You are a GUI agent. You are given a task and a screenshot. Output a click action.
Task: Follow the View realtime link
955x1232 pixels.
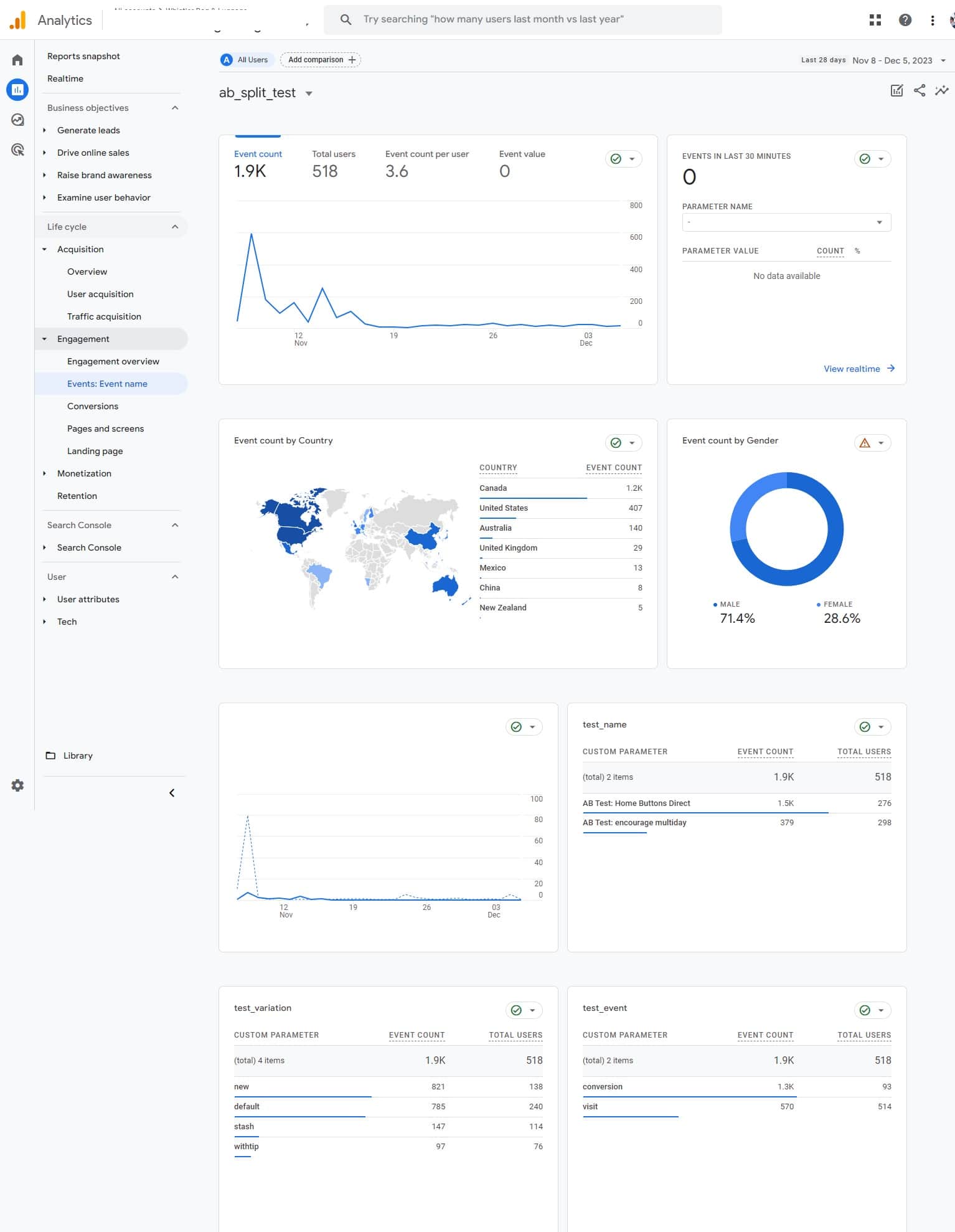859,369
